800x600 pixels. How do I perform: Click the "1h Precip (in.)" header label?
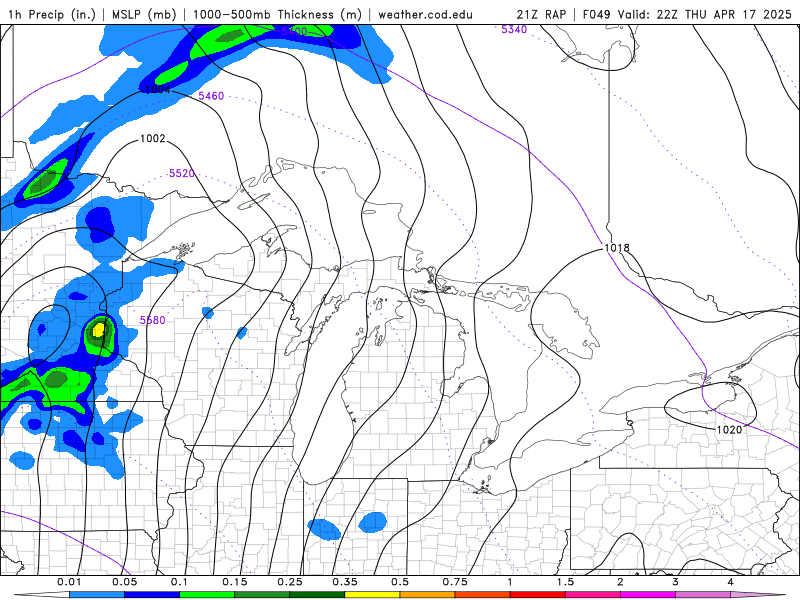point(52,14)
